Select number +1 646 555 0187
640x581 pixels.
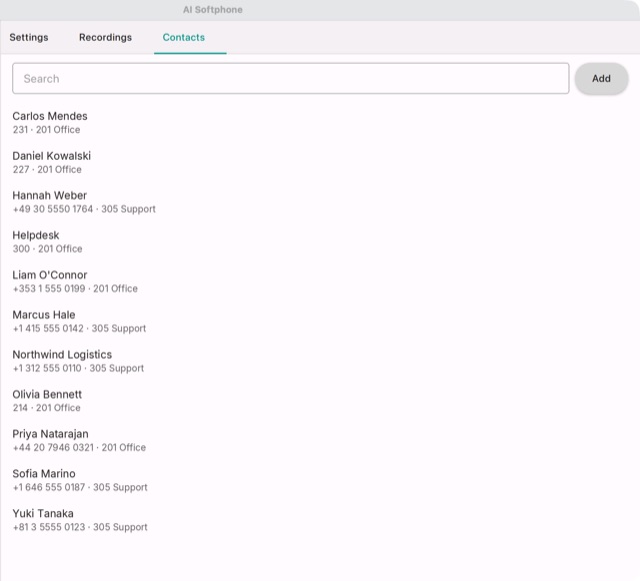(49, 487)
